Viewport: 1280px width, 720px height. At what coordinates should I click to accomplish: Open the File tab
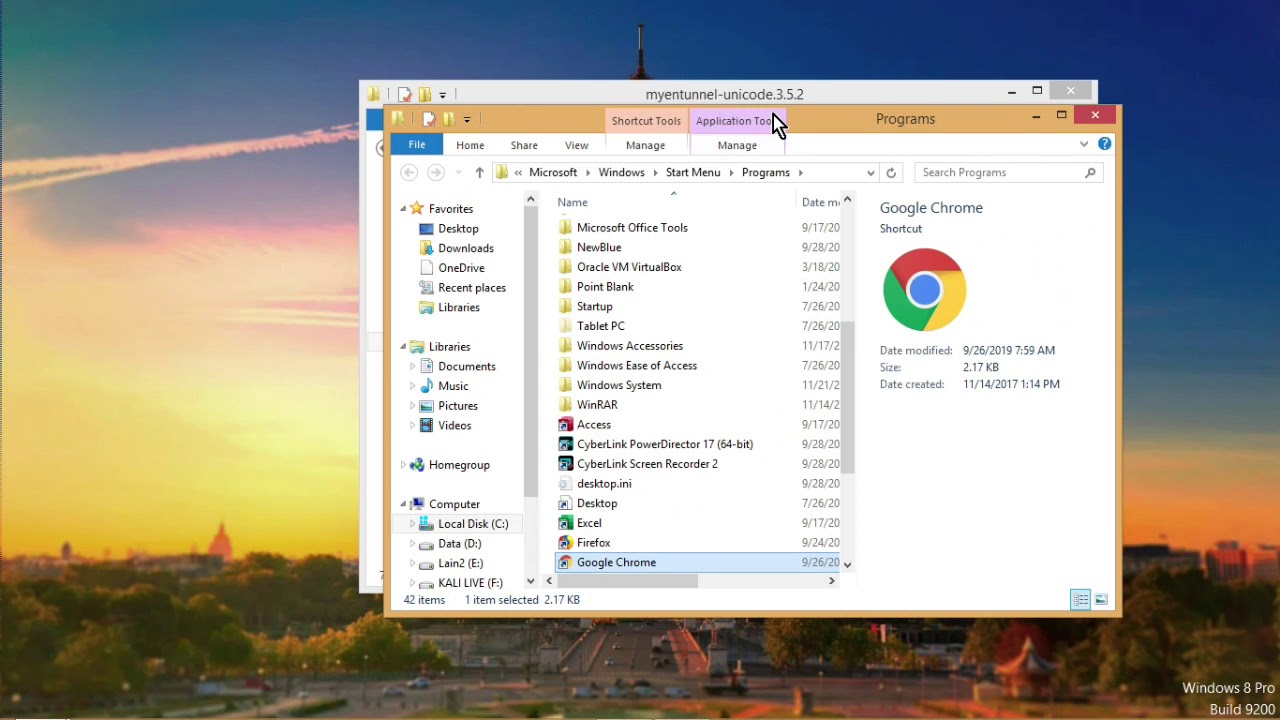[x=417, y=145]
